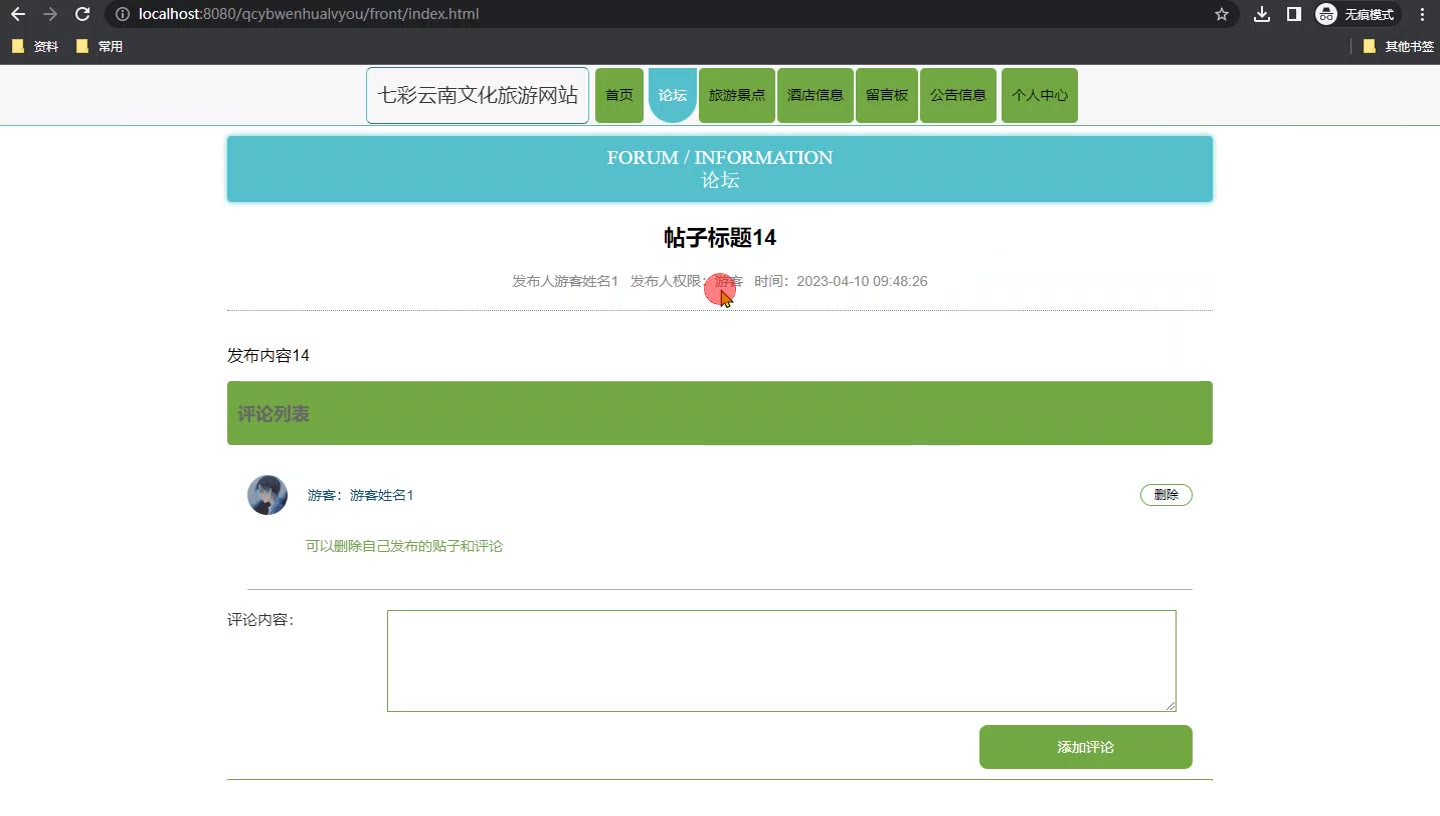
Task: Click the 评论内容： label
Action: [260, 620]
